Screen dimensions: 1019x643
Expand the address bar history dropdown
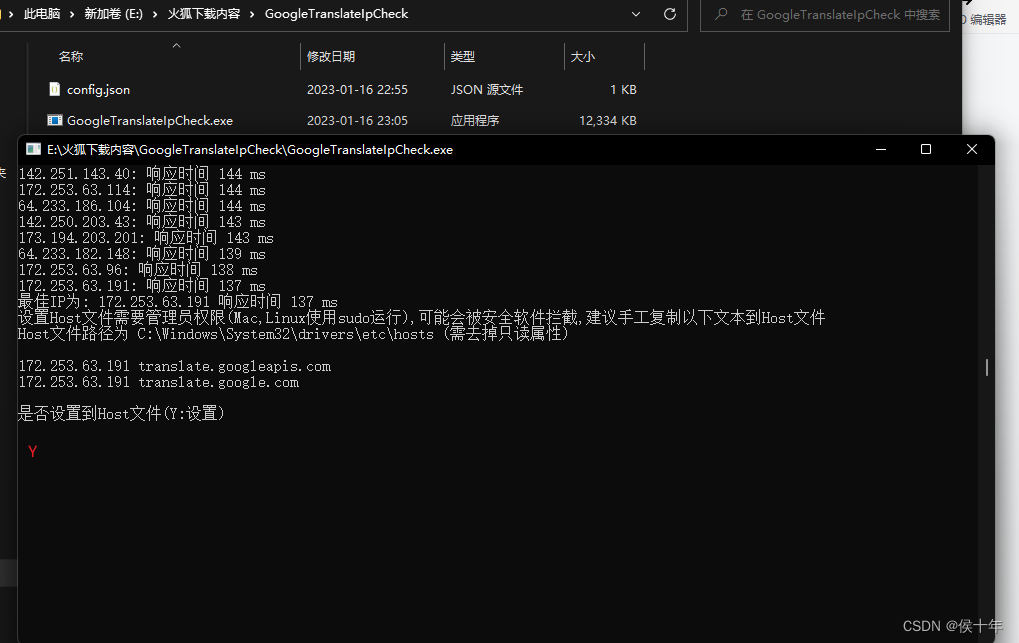(636, 14)
